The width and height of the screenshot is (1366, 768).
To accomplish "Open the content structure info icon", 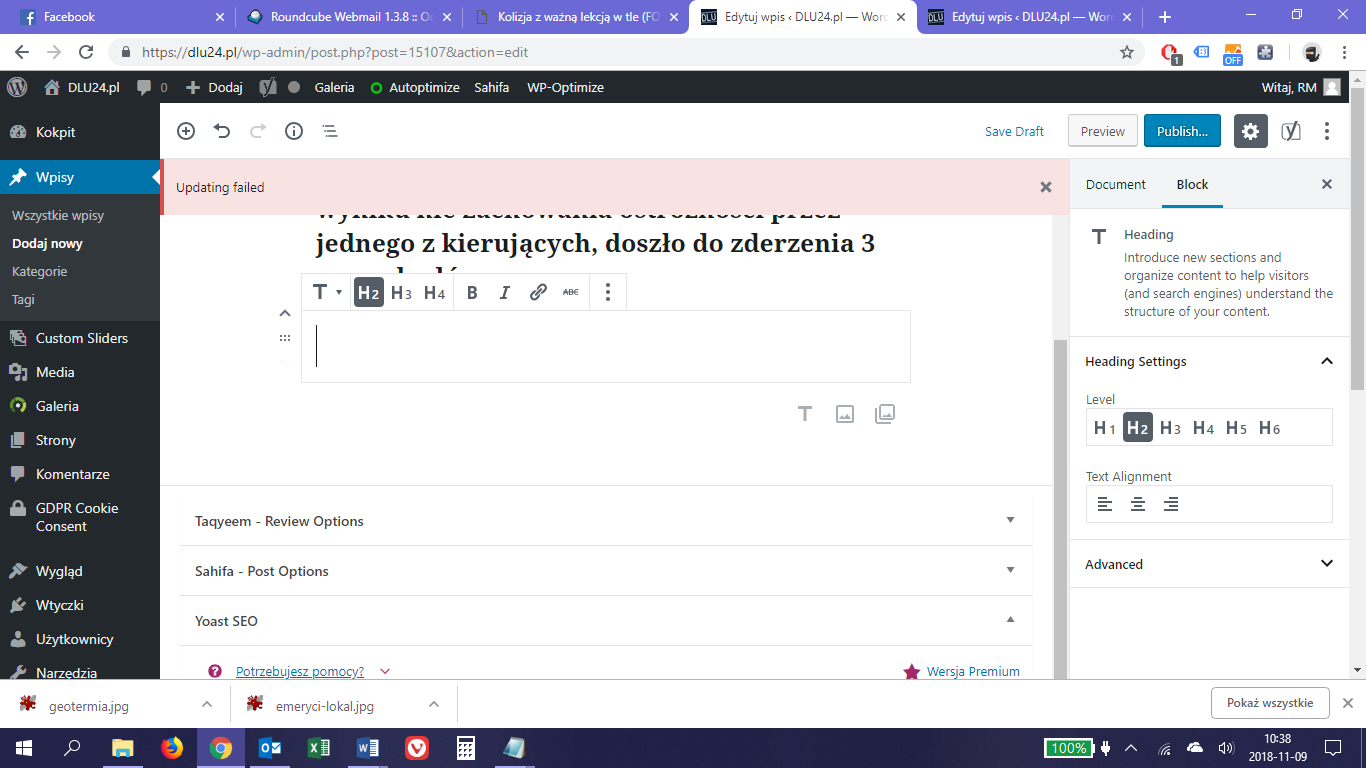I will point(294,131).
